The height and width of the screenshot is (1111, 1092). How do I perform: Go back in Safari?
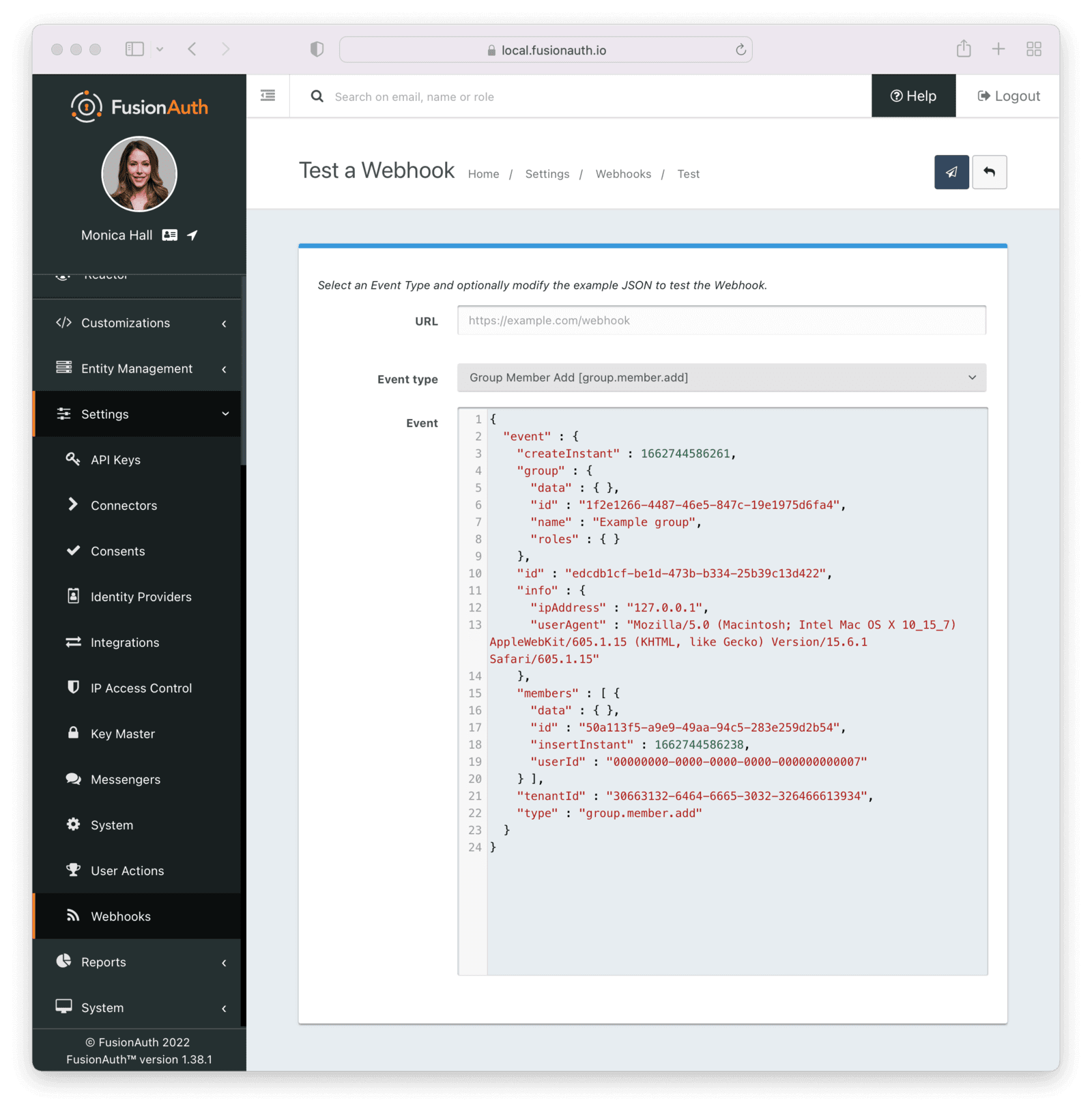192,49
